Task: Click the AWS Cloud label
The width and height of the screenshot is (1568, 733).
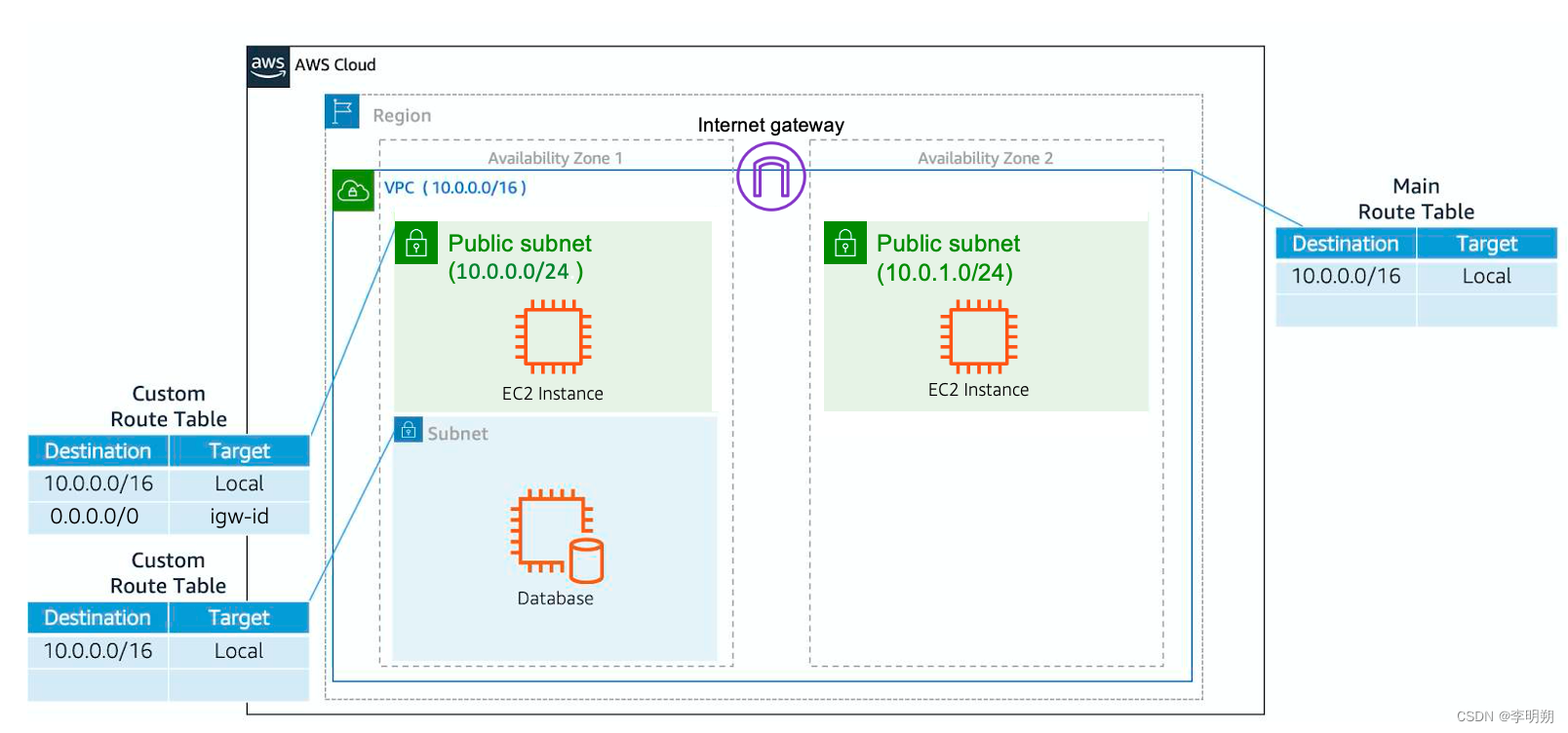Action: click(x=335, y=65)
